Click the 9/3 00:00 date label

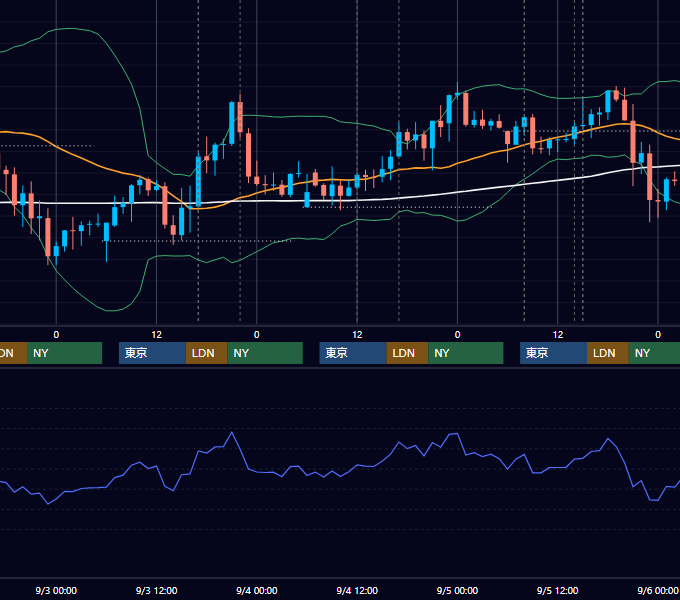point(56,590)
